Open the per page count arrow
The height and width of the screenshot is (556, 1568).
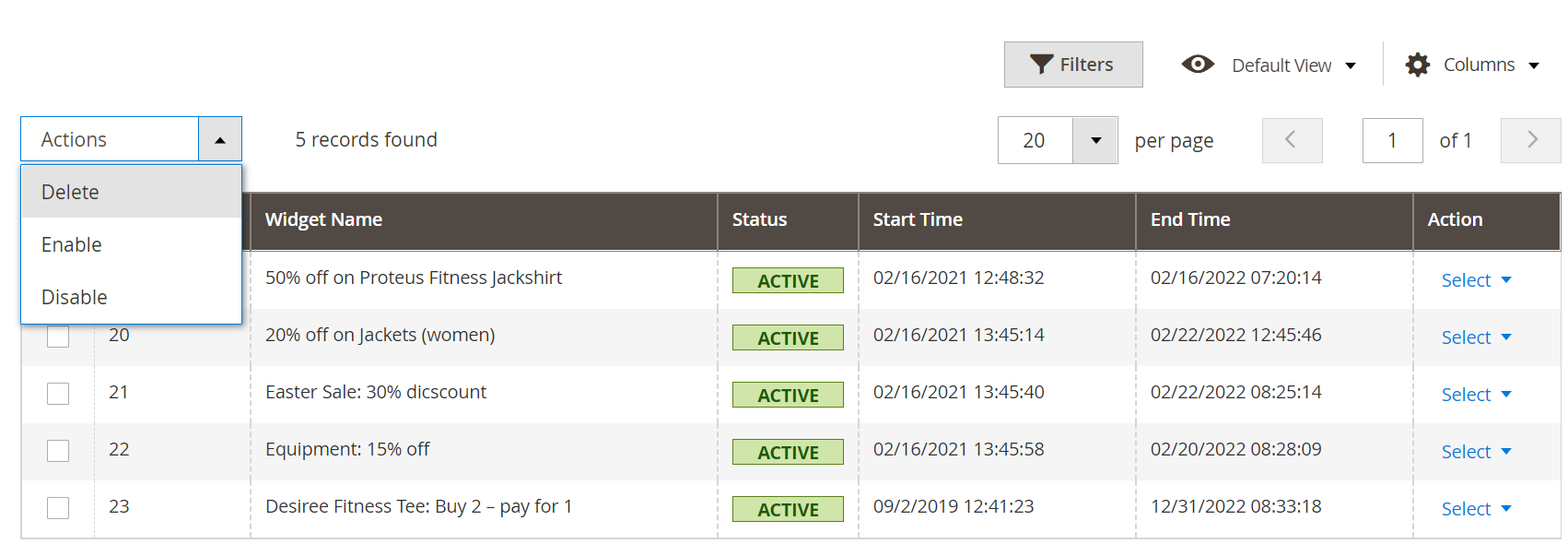(1095, 140)
